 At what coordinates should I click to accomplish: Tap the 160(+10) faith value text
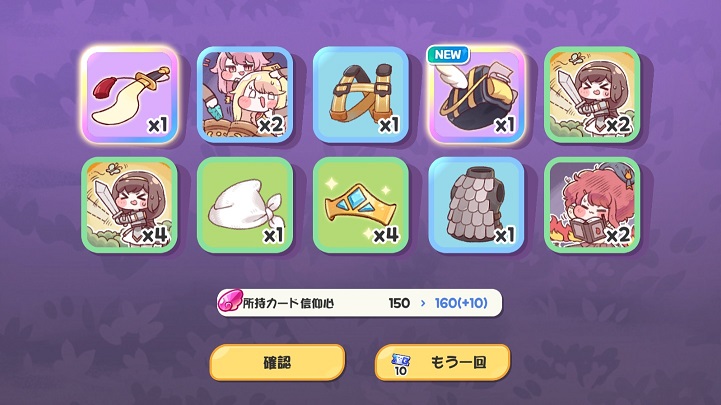coord(461,303)
